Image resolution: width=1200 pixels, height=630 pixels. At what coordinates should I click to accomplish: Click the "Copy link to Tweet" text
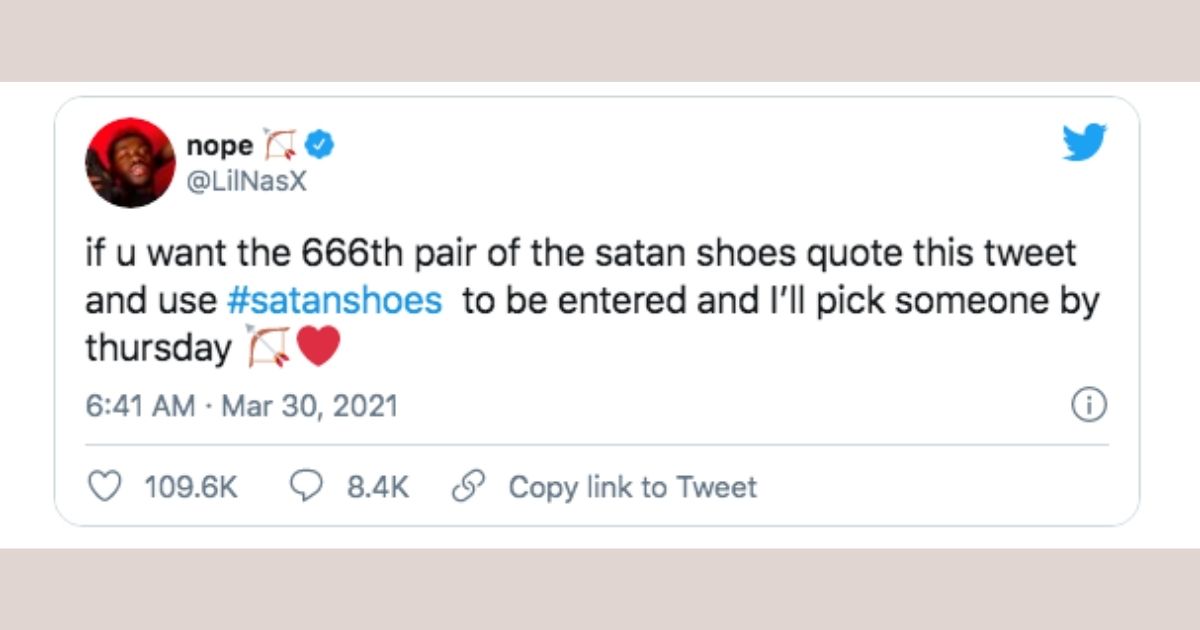tap(632, 487)
